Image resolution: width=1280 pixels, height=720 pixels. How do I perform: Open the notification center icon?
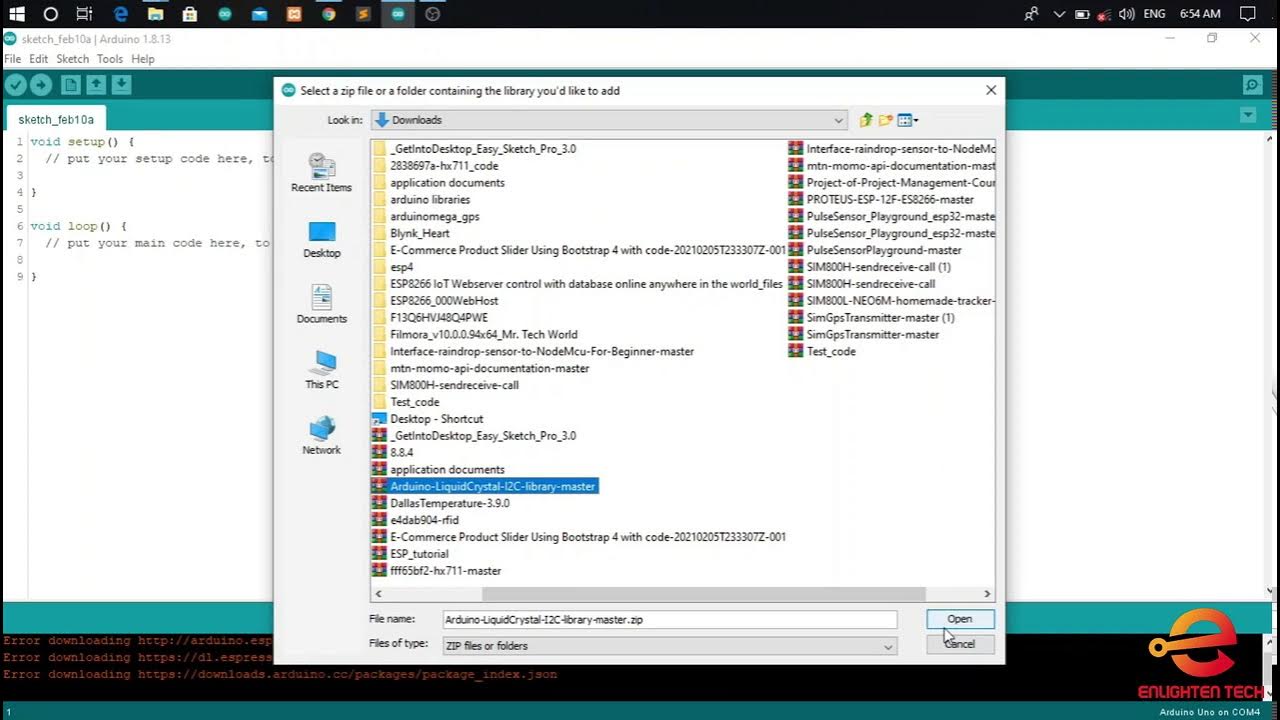tap(1247, 14)
